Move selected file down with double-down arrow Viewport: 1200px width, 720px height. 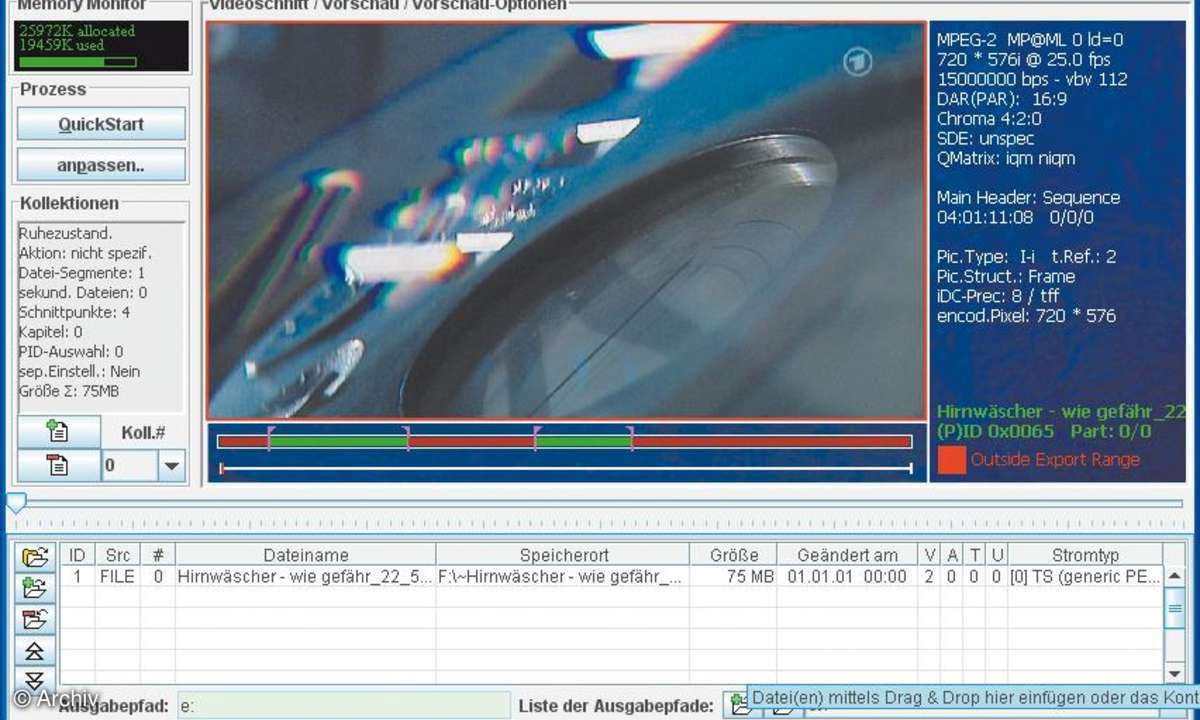[35, 680]
